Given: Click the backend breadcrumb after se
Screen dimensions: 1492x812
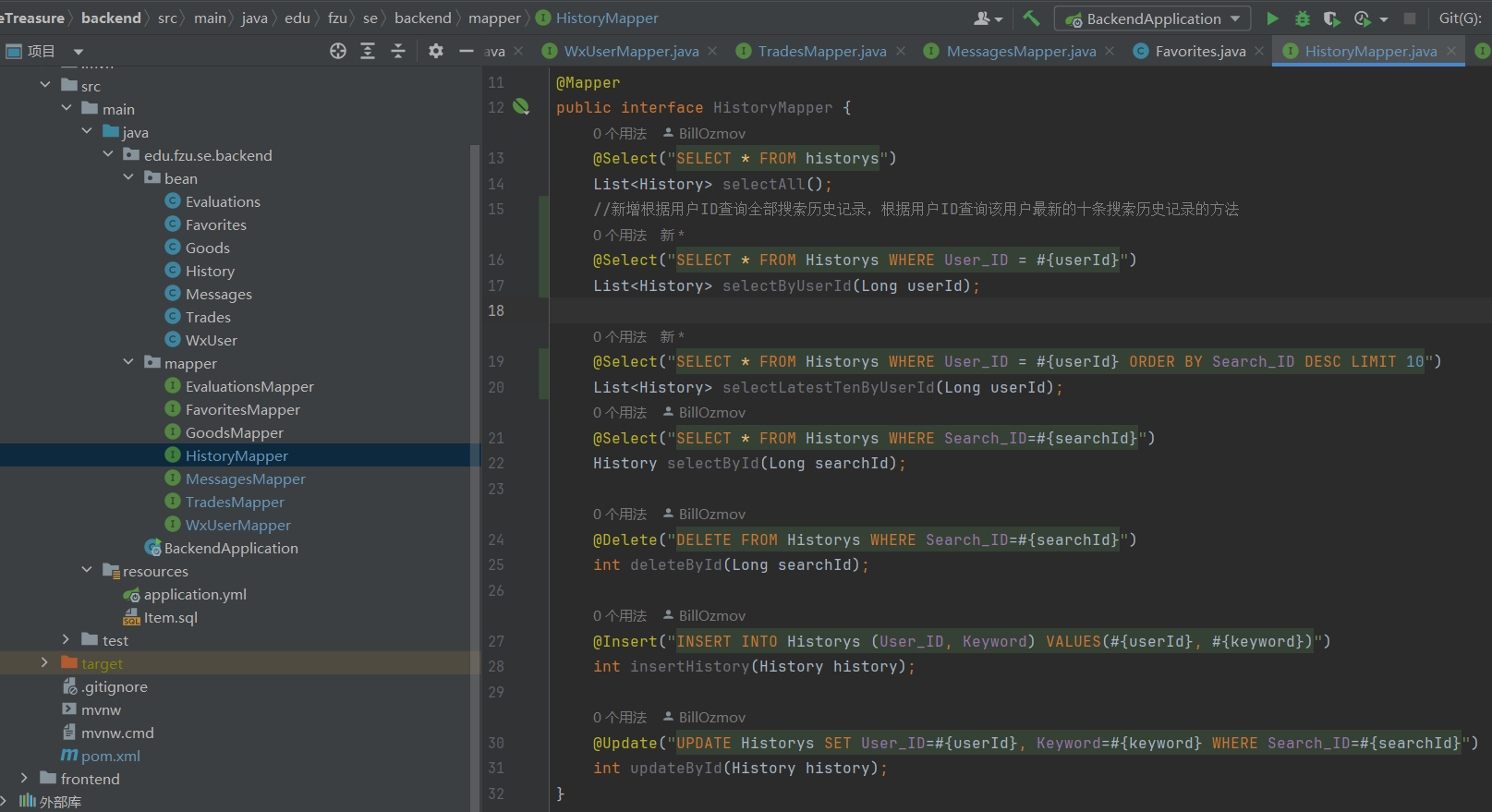Looking at the screenshot, I should [423, 18].
